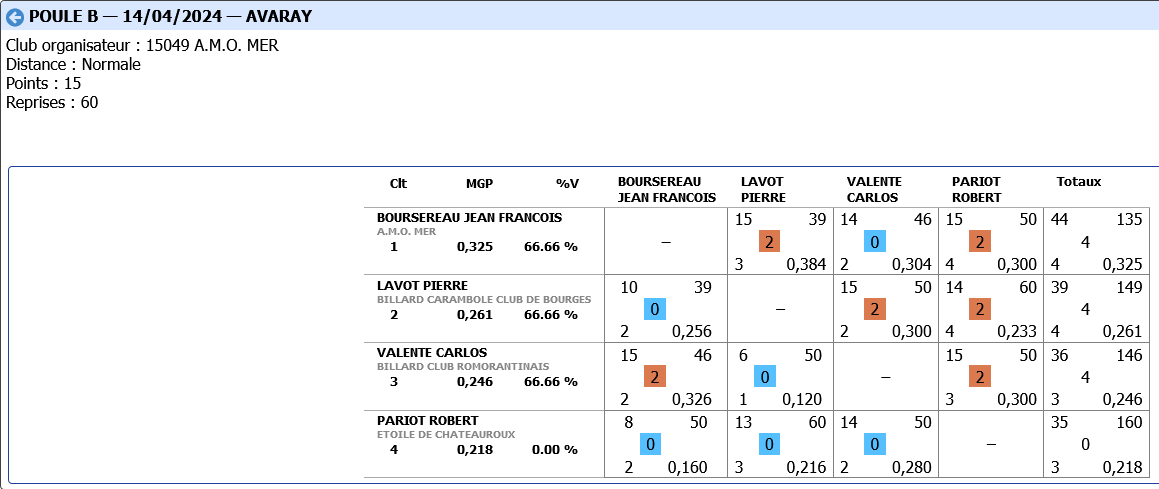1159x489 pixels.
Task: Click total reprises 146 in Valente's Totaux cell
Action: pos(1129,355)
